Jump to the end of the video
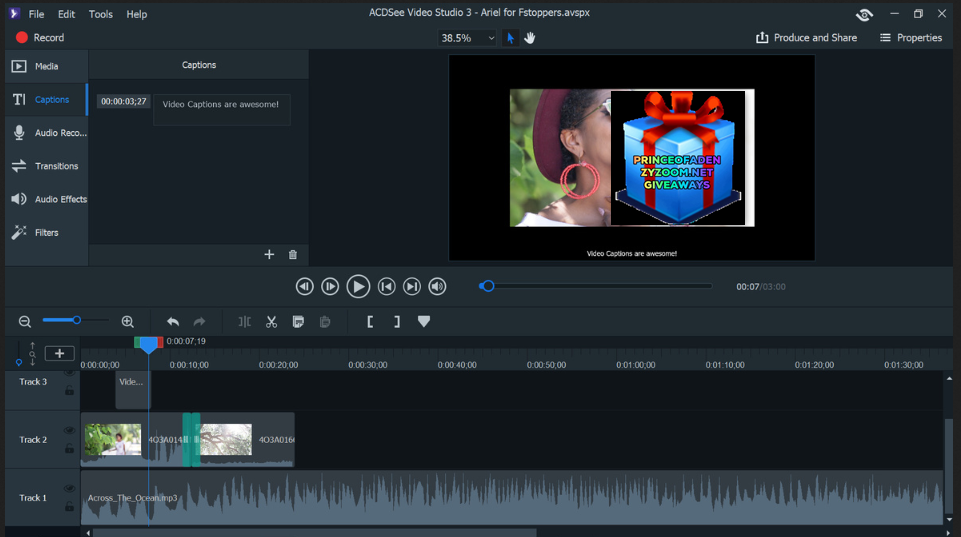This screenshot has width=961, height=537. 412,286
